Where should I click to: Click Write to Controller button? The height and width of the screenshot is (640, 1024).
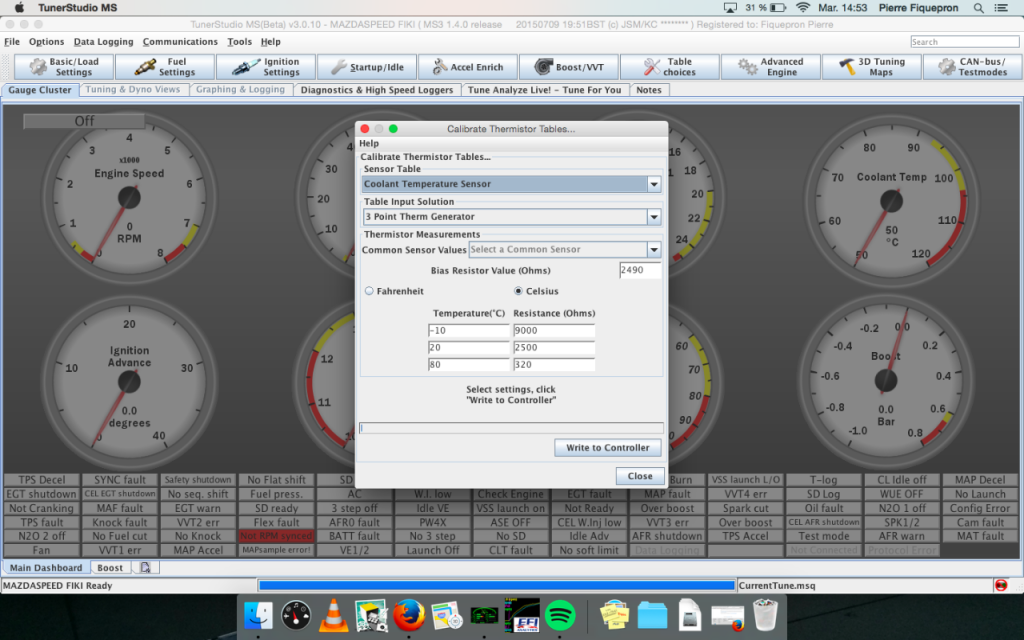pyautogui.click(x=607, y=448)
